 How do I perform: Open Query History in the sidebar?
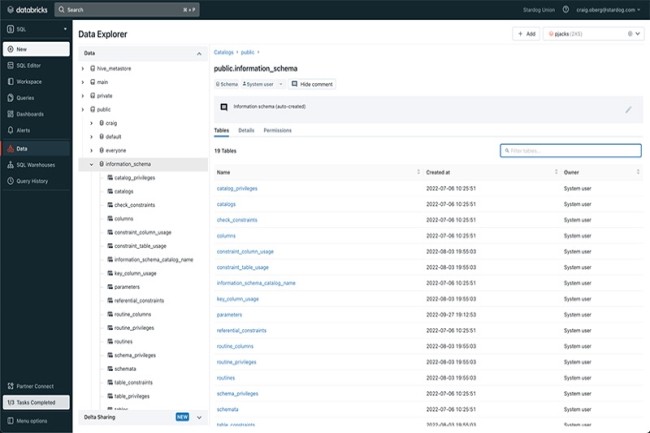[31, 181]
